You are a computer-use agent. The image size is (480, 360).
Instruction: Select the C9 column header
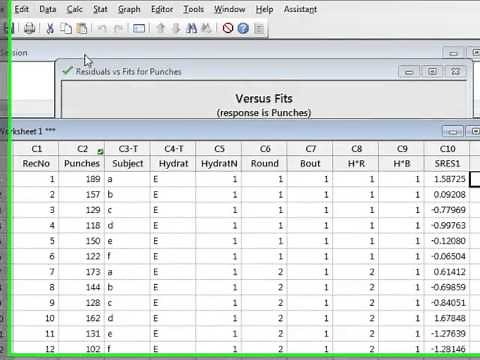click(402, 149)
